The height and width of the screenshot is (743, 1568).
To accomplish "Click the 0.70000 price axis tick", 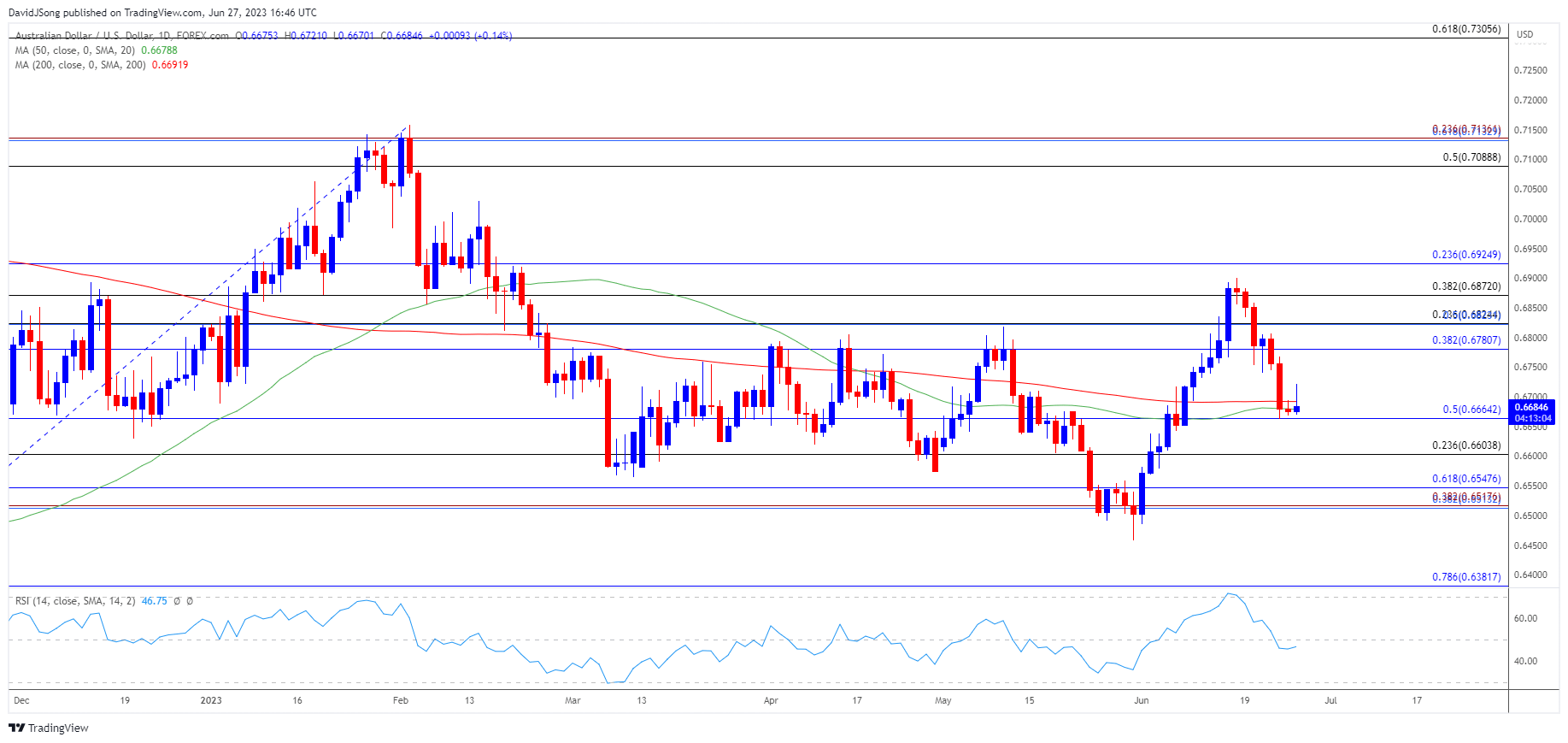I will point(1530,219).
